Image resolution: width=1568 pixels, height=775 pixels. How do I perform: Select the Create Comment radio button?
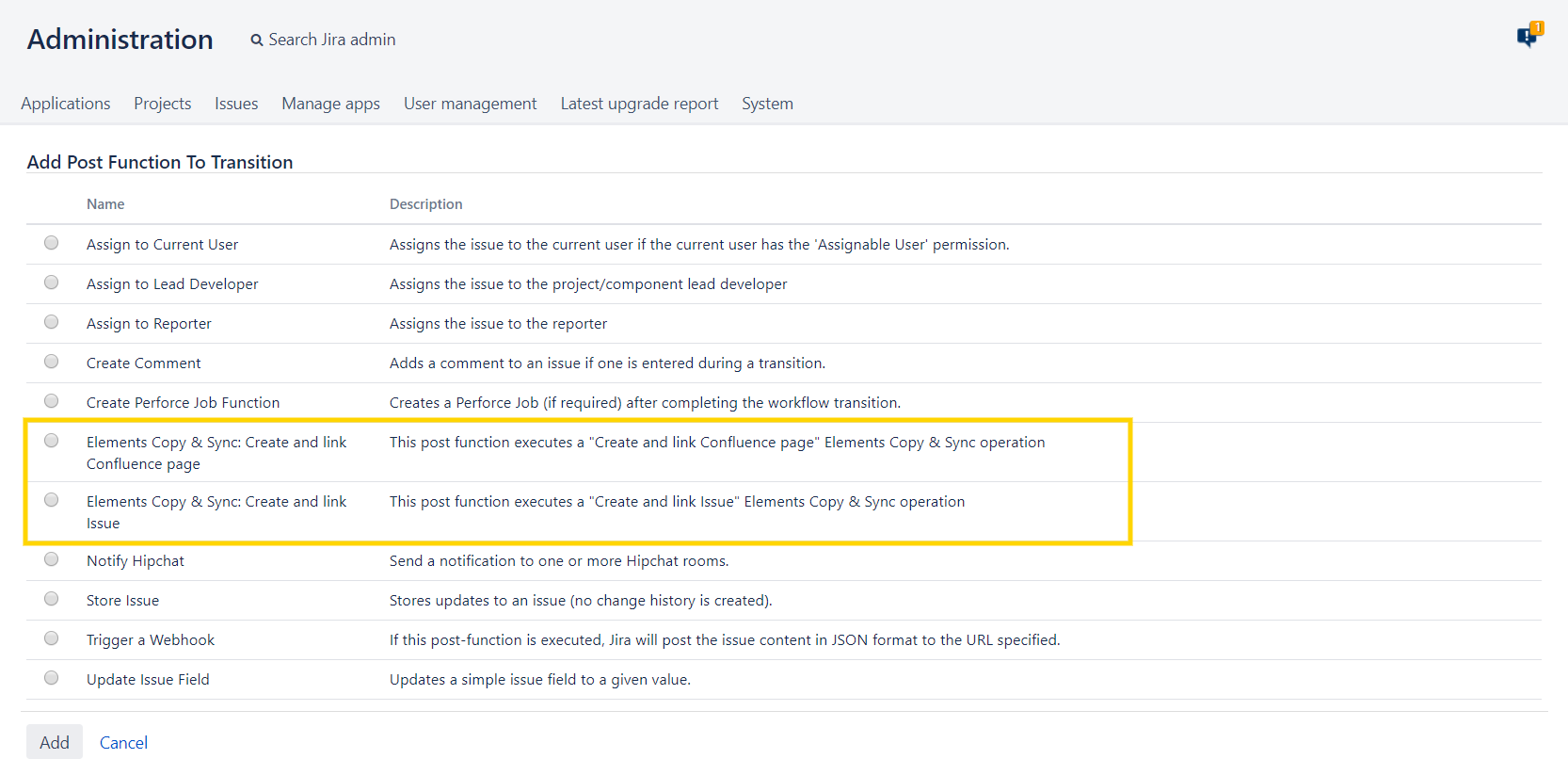click(x=52, y=362)
